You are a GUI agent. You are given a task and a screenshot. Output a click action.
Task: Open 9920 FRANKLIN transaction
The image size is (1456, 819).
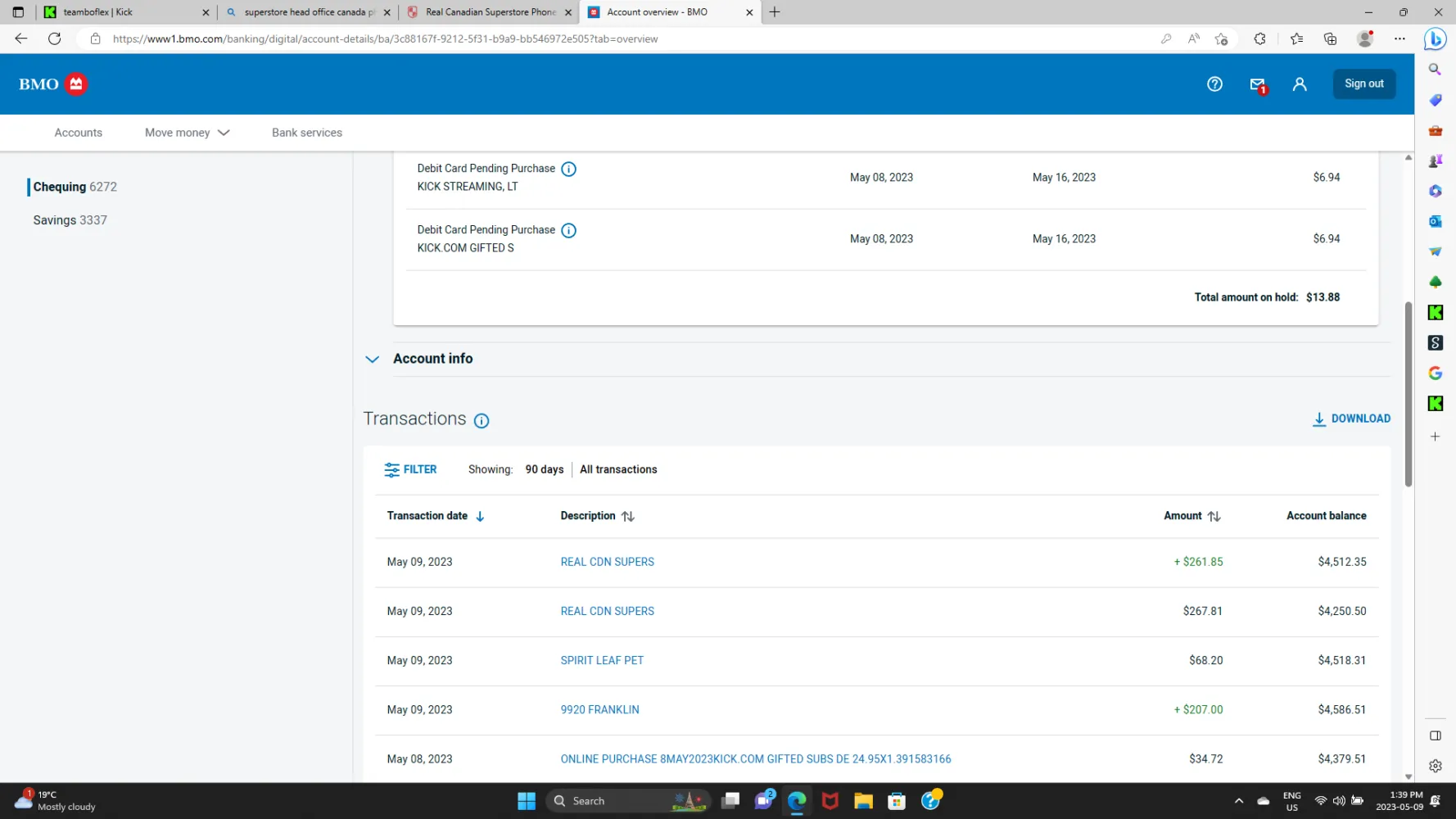point(599,709)
